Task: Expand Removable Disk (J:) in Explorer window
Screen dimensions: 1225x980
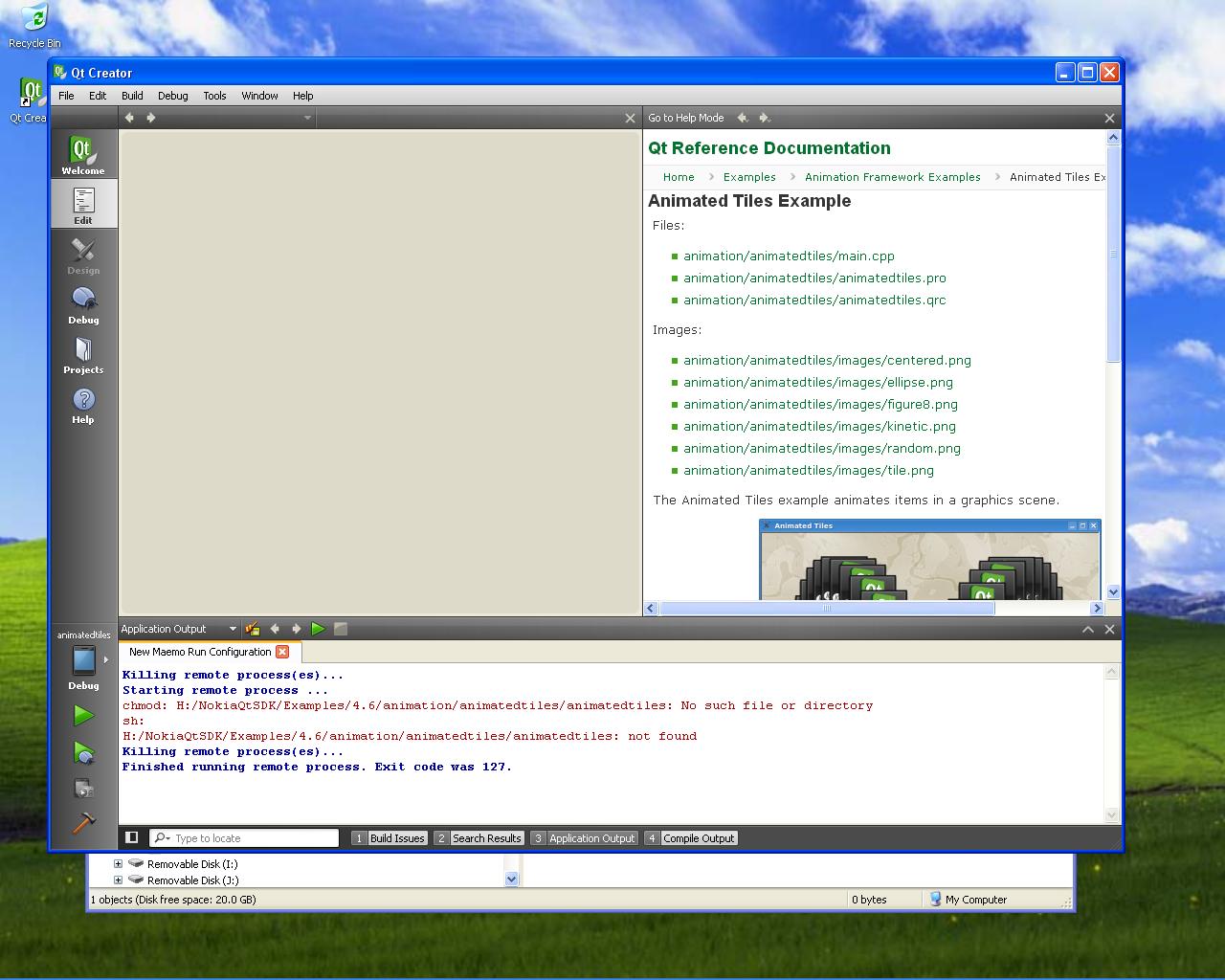Action: (118, 880)
